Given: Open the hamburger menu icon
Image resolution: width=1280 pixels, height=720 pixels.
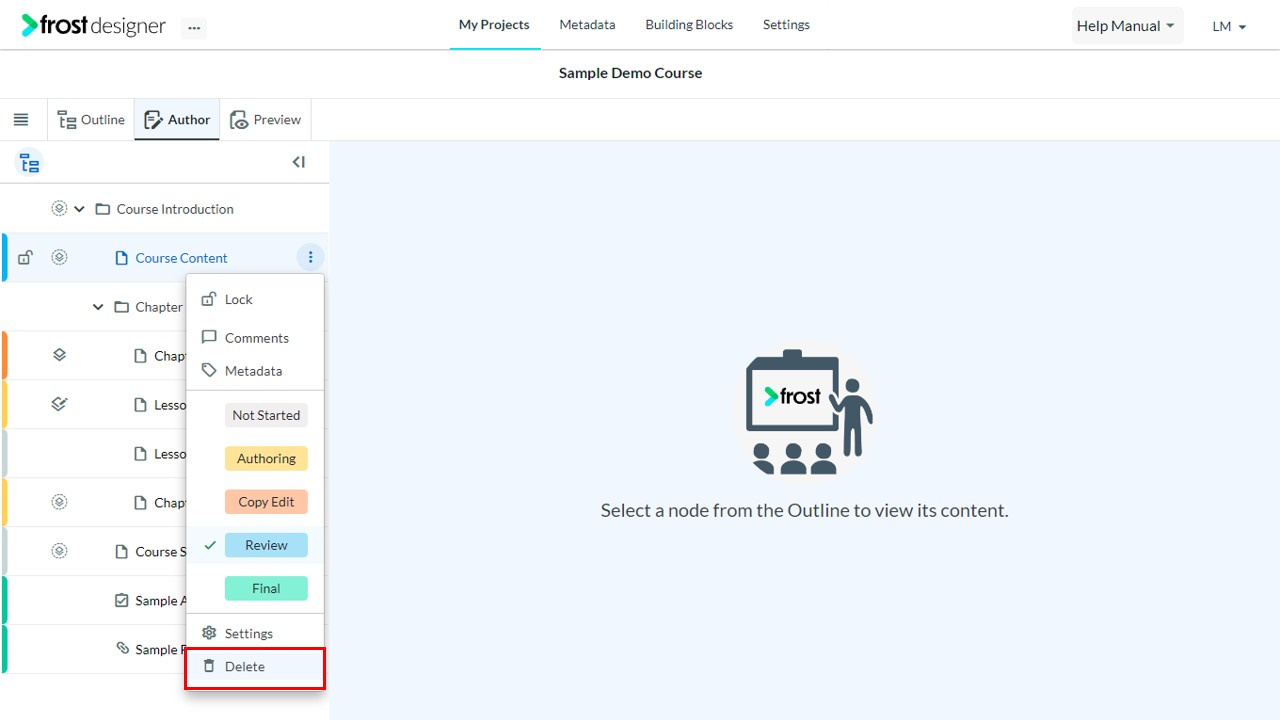Looking at the screenshot, I should [21, 120].
